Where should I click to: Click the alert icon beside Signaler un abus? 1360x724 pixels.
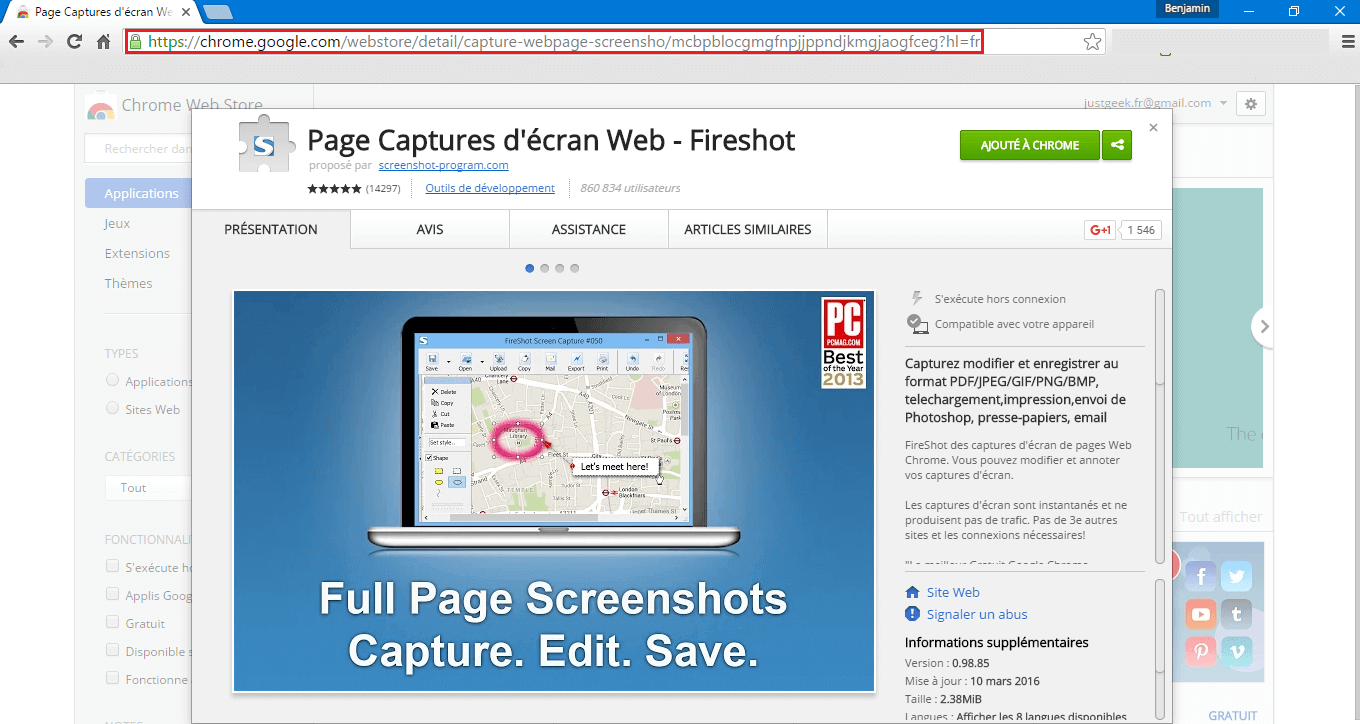pos(912,614)
